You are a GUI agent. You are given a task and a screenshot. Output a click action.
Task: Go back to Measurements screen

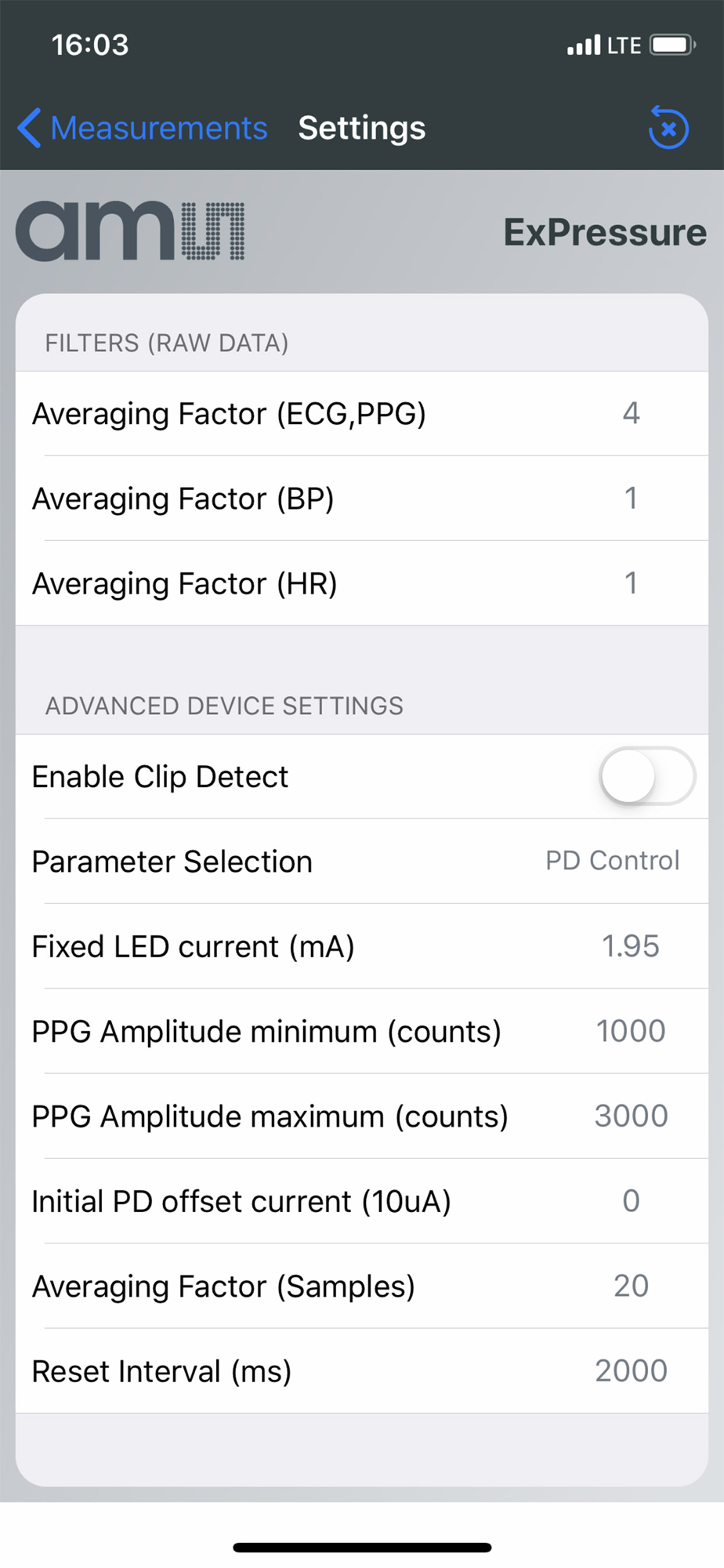click(x=158, y=128)
